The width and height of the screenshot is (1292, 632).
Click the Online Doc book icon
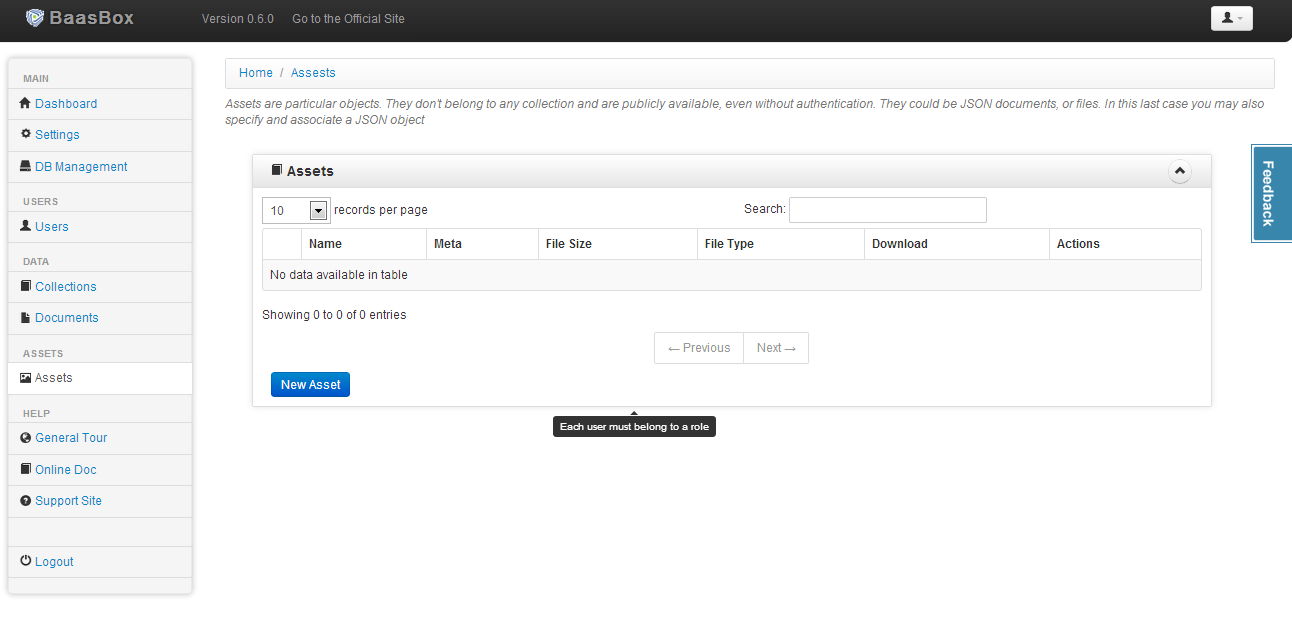26,469
